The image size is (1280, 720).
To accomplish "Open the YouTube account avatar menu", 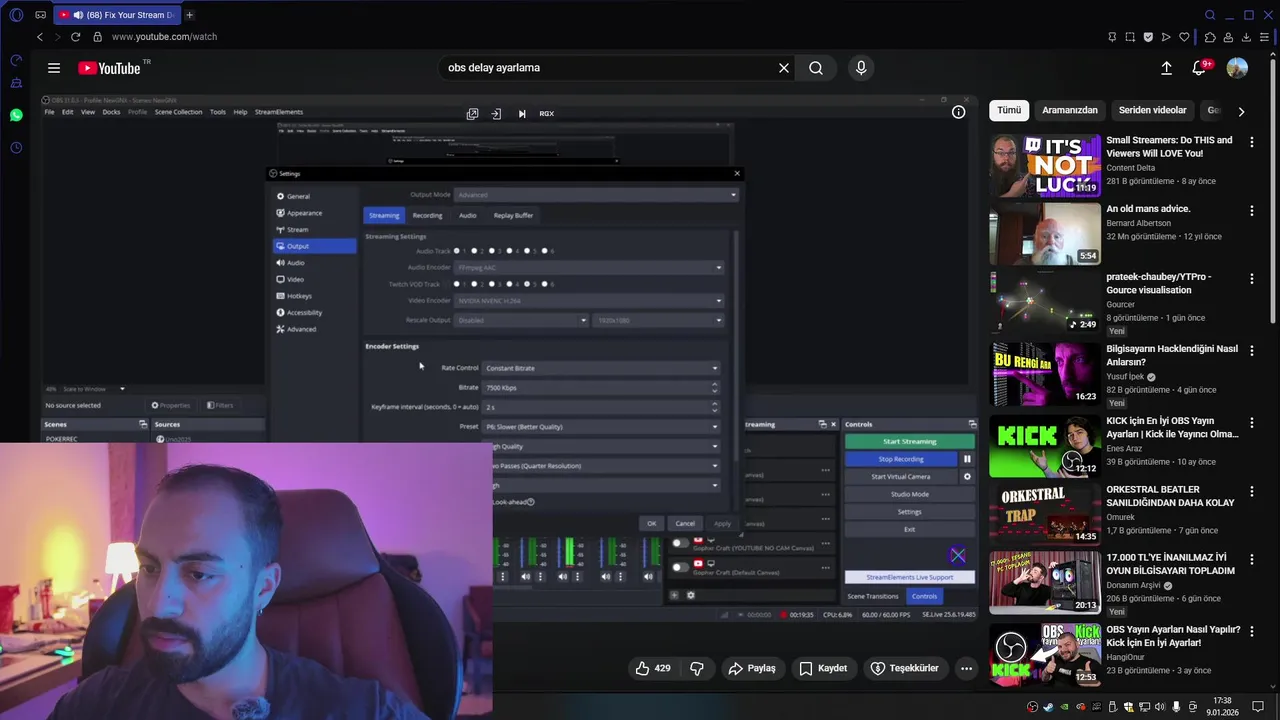I will point(1237,68).
